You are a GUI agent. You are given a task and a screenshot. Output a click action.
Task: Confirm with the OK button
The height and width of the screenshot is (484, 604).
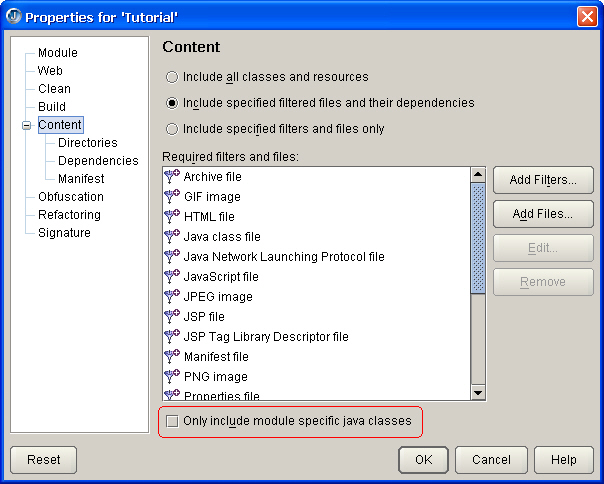(423, 460)
